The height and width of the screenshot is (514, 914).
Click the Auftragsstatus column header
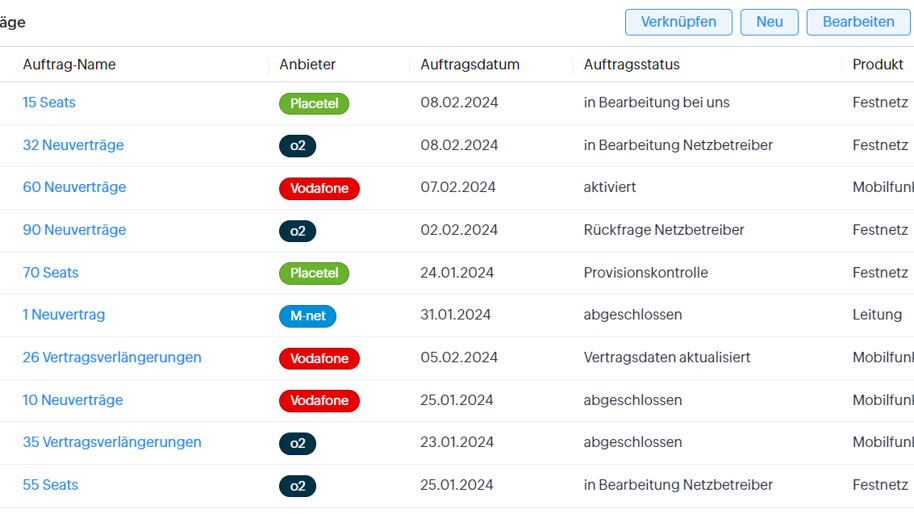631,65
